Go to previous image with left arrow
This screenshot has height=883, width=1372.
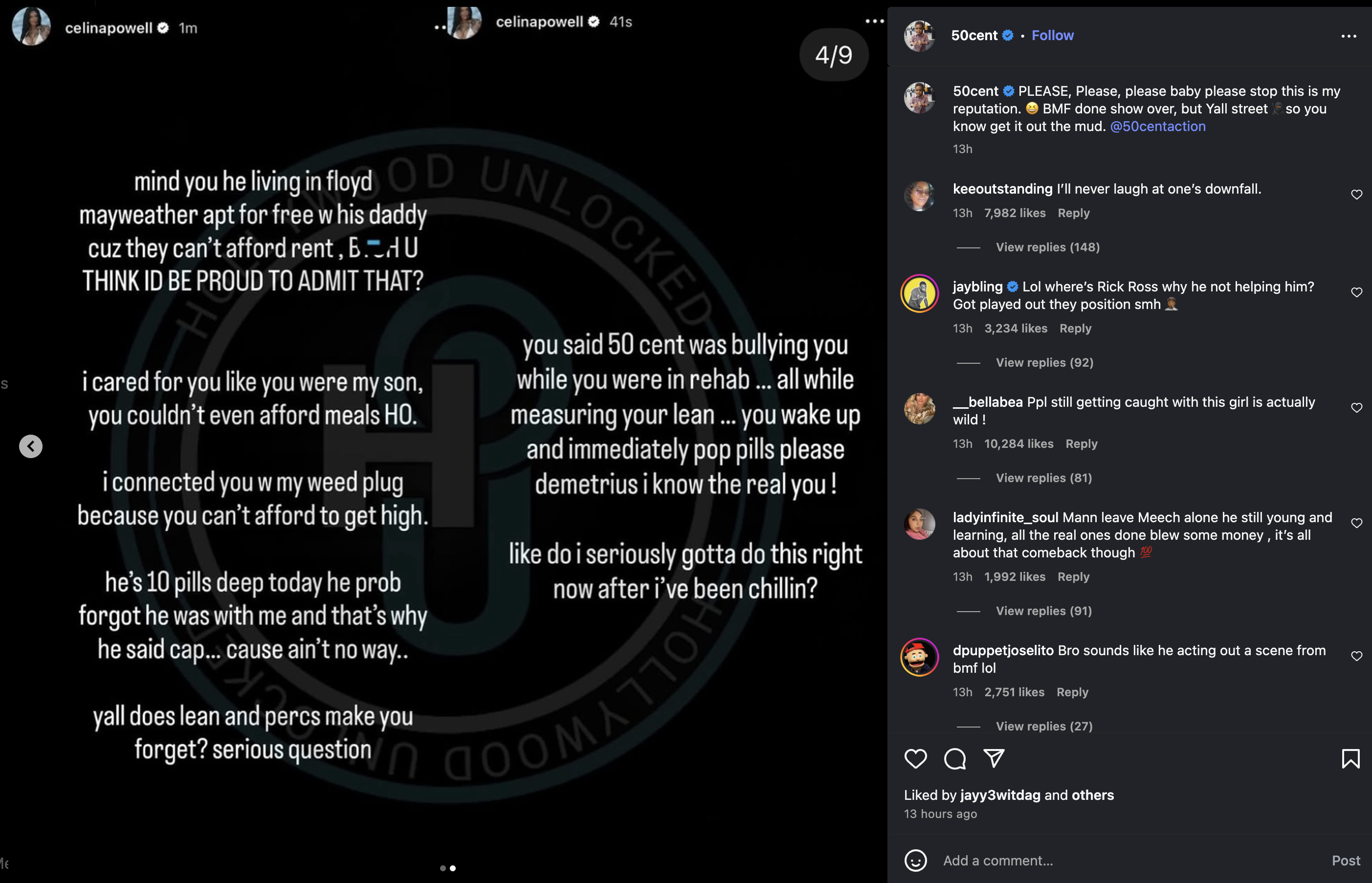[x=31, y=446]
